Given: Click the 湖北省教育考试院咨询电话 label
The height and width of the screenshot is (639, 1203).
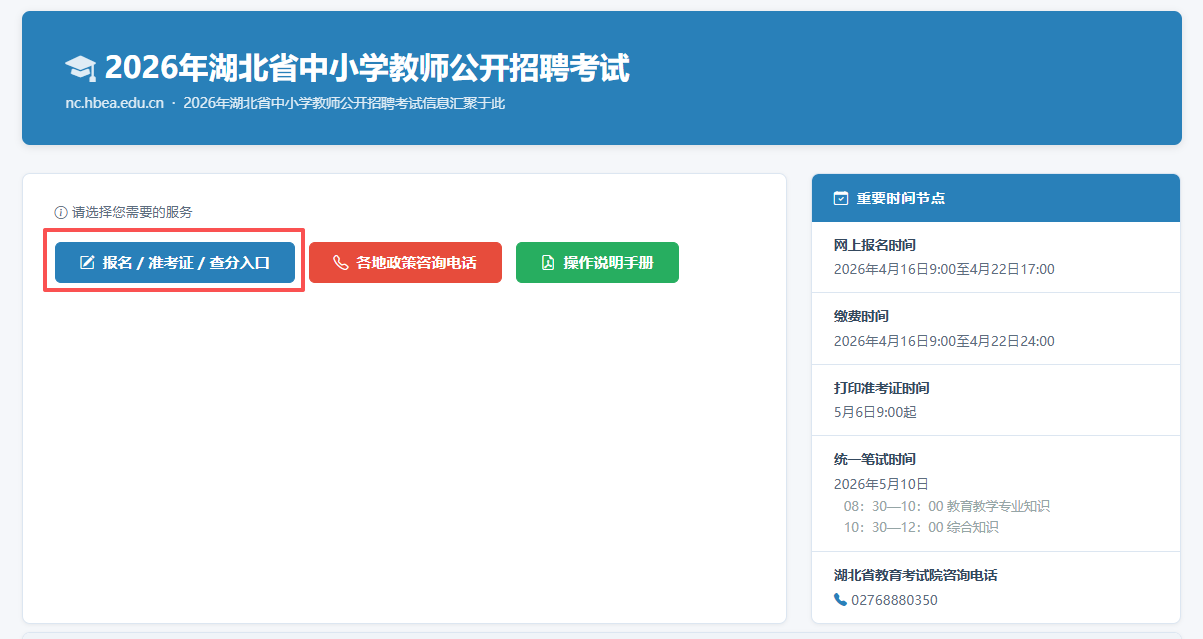Looking at the screenshot, I should pos(915,576).
